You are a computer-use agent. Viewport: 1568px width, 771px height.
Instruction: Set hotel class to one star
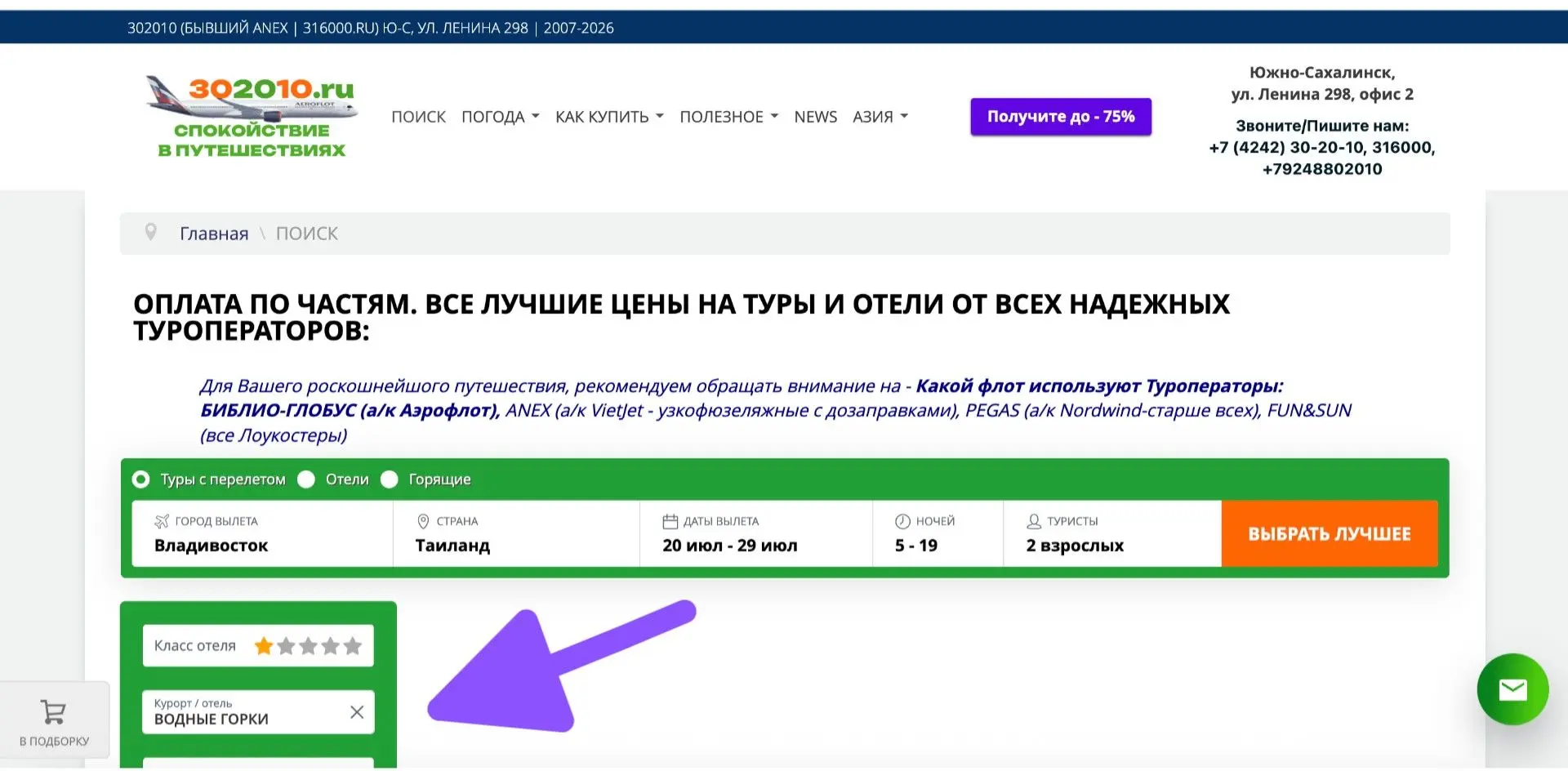(263, 646)
